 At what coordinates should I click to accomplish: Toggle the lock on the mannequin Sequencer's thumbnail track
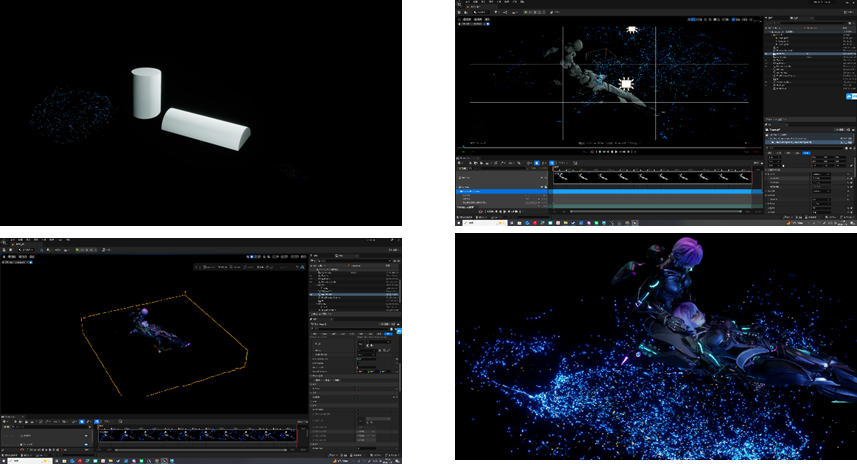[x=546, y=177]
